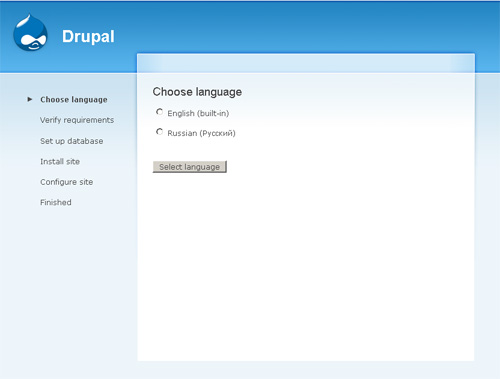The height and width of the screenshot is (379, 500).
Task: Click the Finished step
Action: click(x=56, y=202)
